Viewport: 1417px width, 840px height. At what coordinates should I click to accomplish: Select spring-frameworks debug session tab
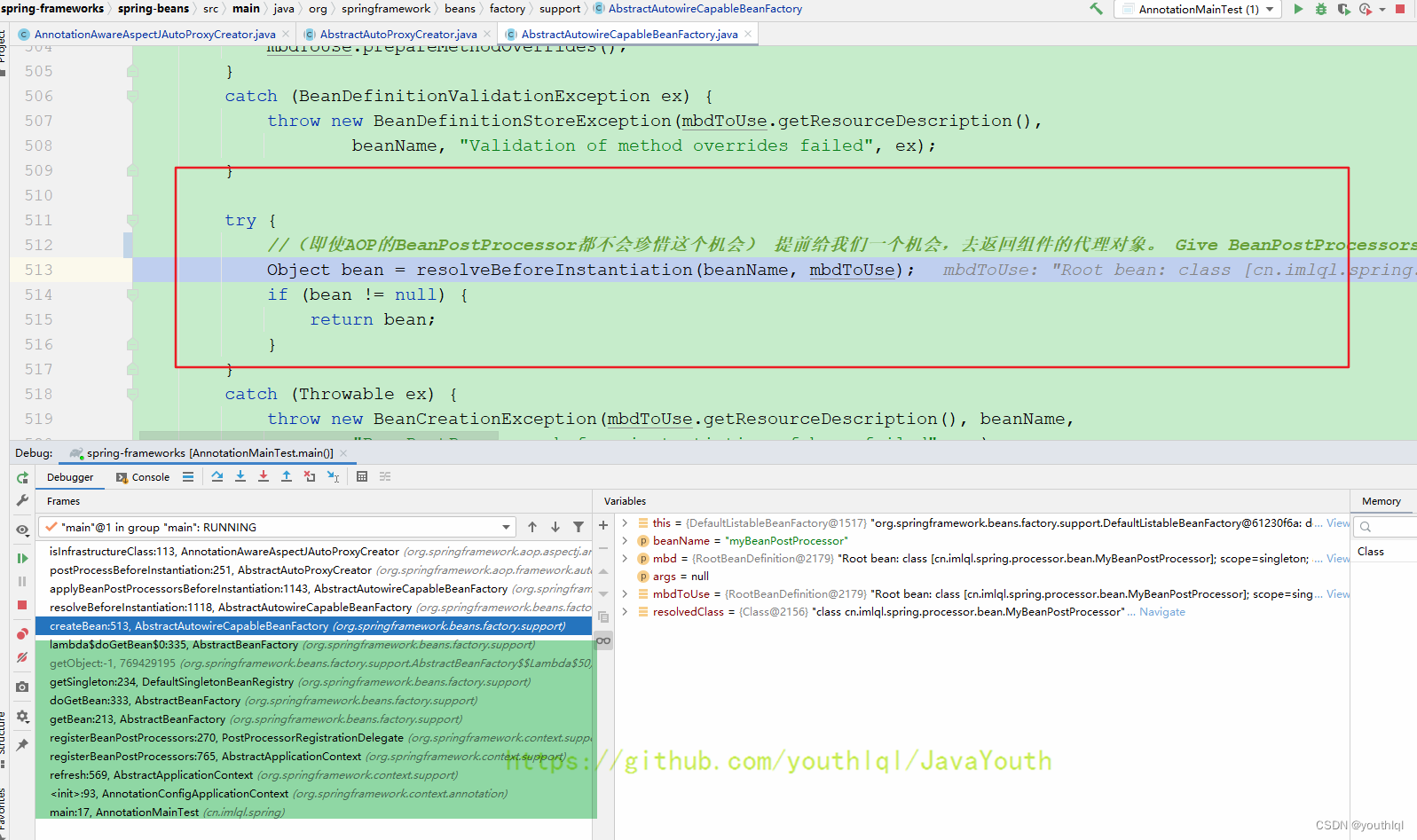(209, 453)
